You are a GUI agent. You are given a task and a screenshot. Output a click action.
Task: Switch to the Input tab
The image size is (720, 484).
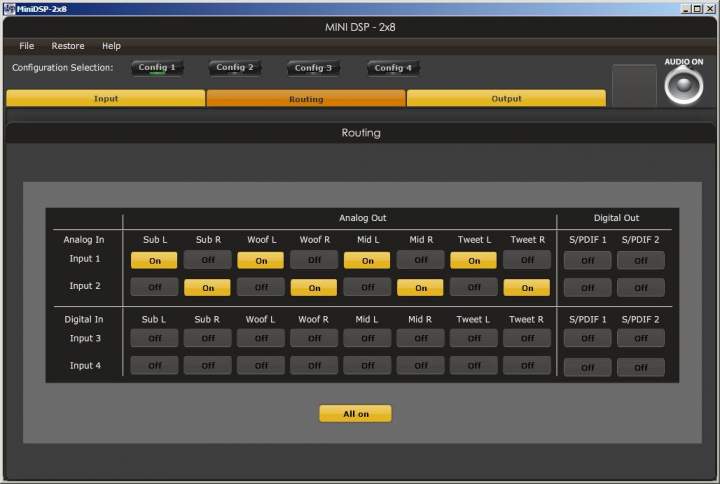point(106,98)
